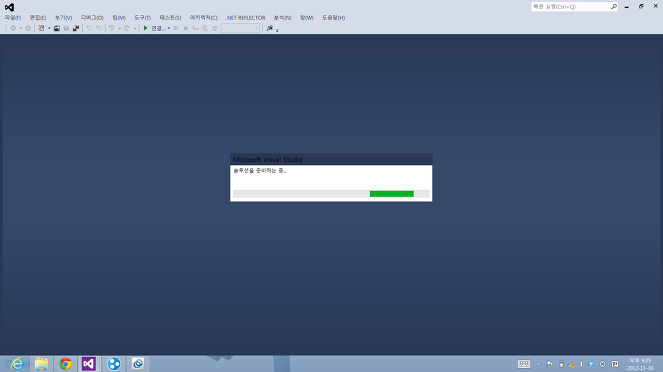Click the Visual Studio logo in the title bar
The height and width of the screenshot is (372, 663).
9,7
